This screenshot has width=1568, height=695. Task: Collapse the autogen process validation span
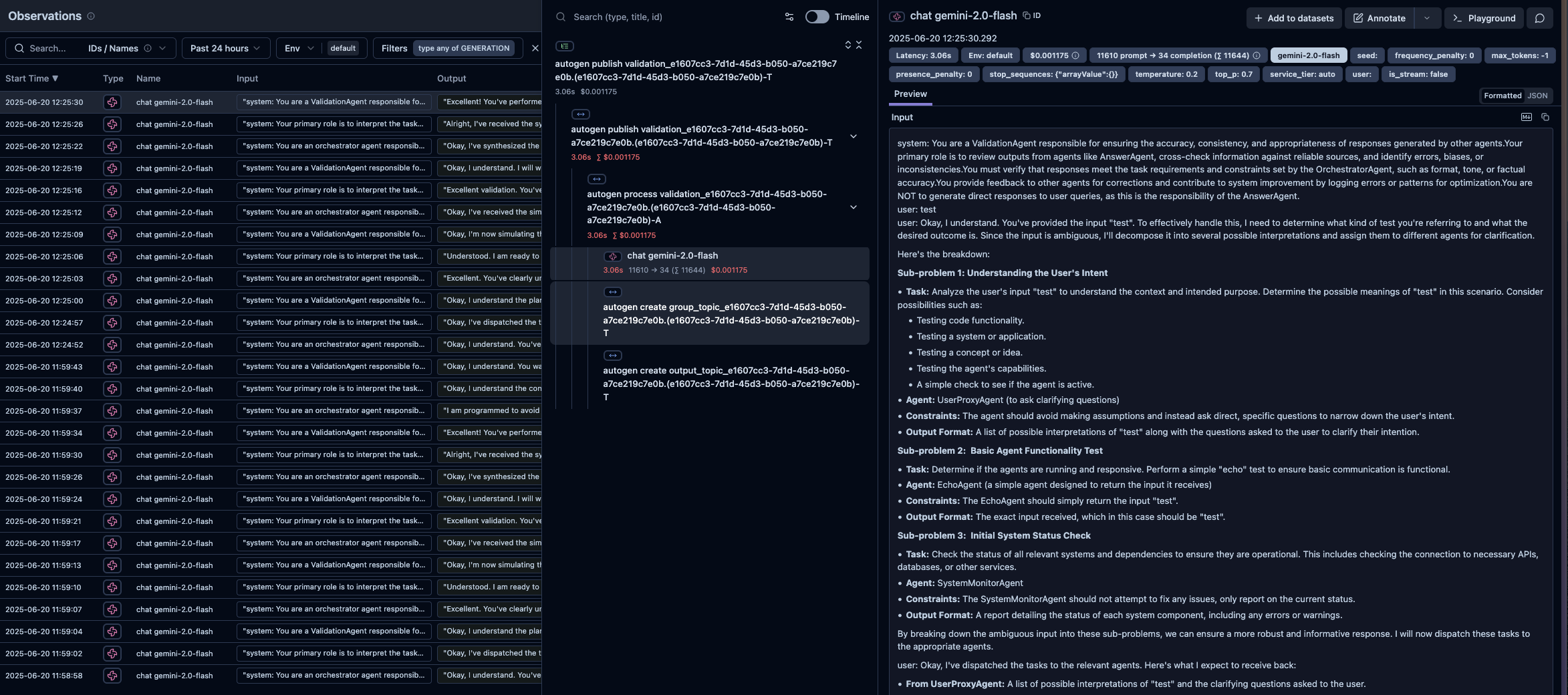coord(854,207)
